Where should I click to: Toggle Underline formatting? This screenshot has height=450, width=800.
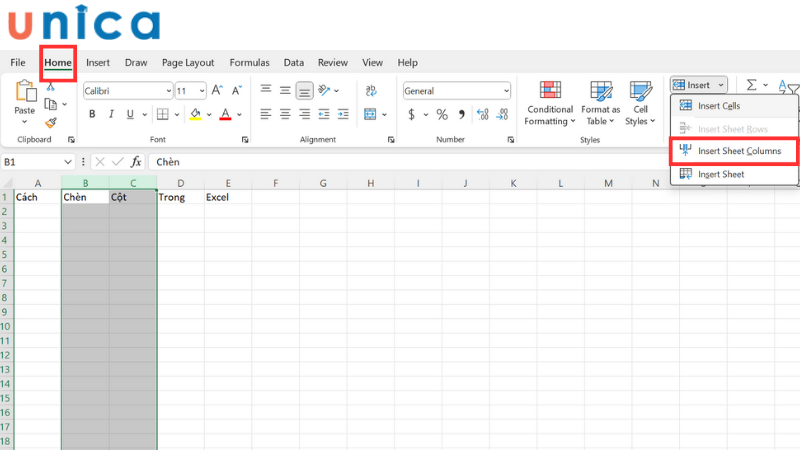coord(131,115)
